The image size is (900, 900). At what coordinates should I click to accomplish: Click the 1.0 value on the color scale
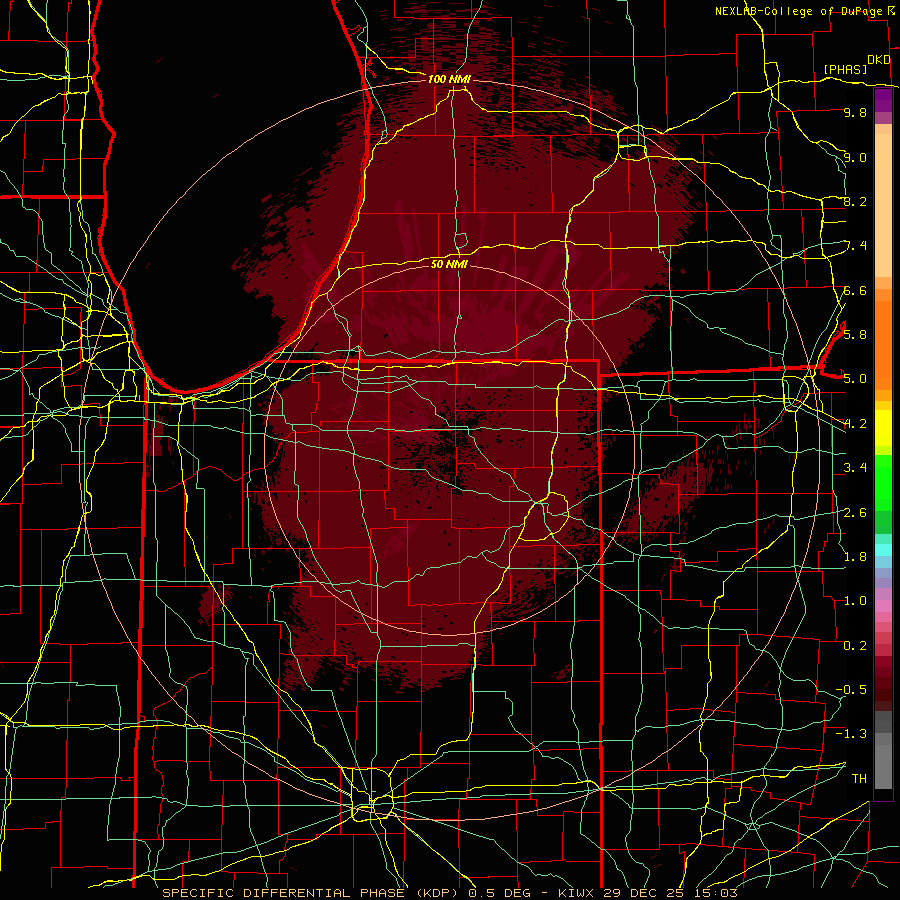[855, 600]
